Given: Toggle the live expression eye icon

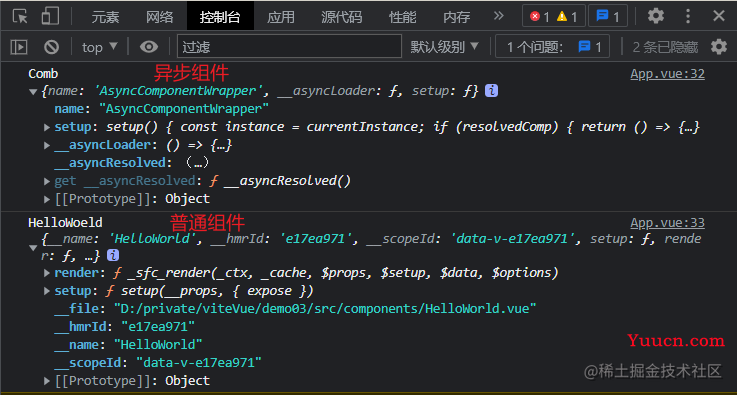Looking at the screenshot, I should tap(149, 47).
